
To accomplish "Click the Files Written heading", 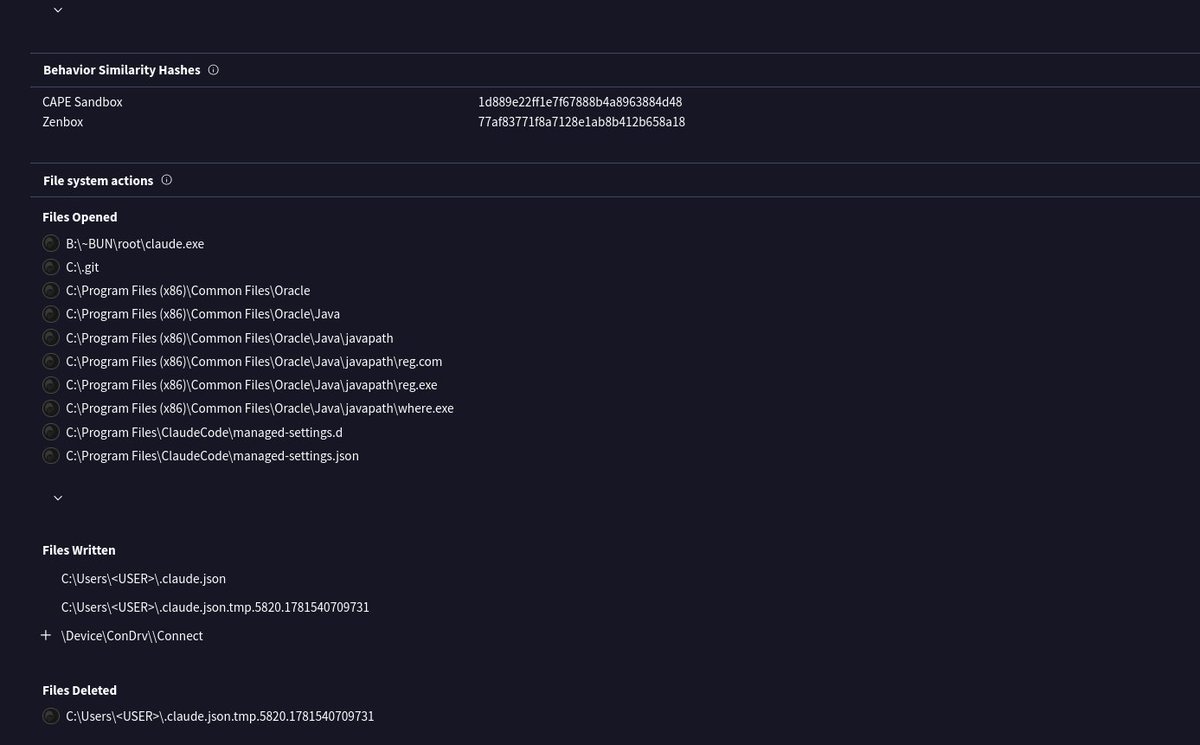I will tap(79, 550).
